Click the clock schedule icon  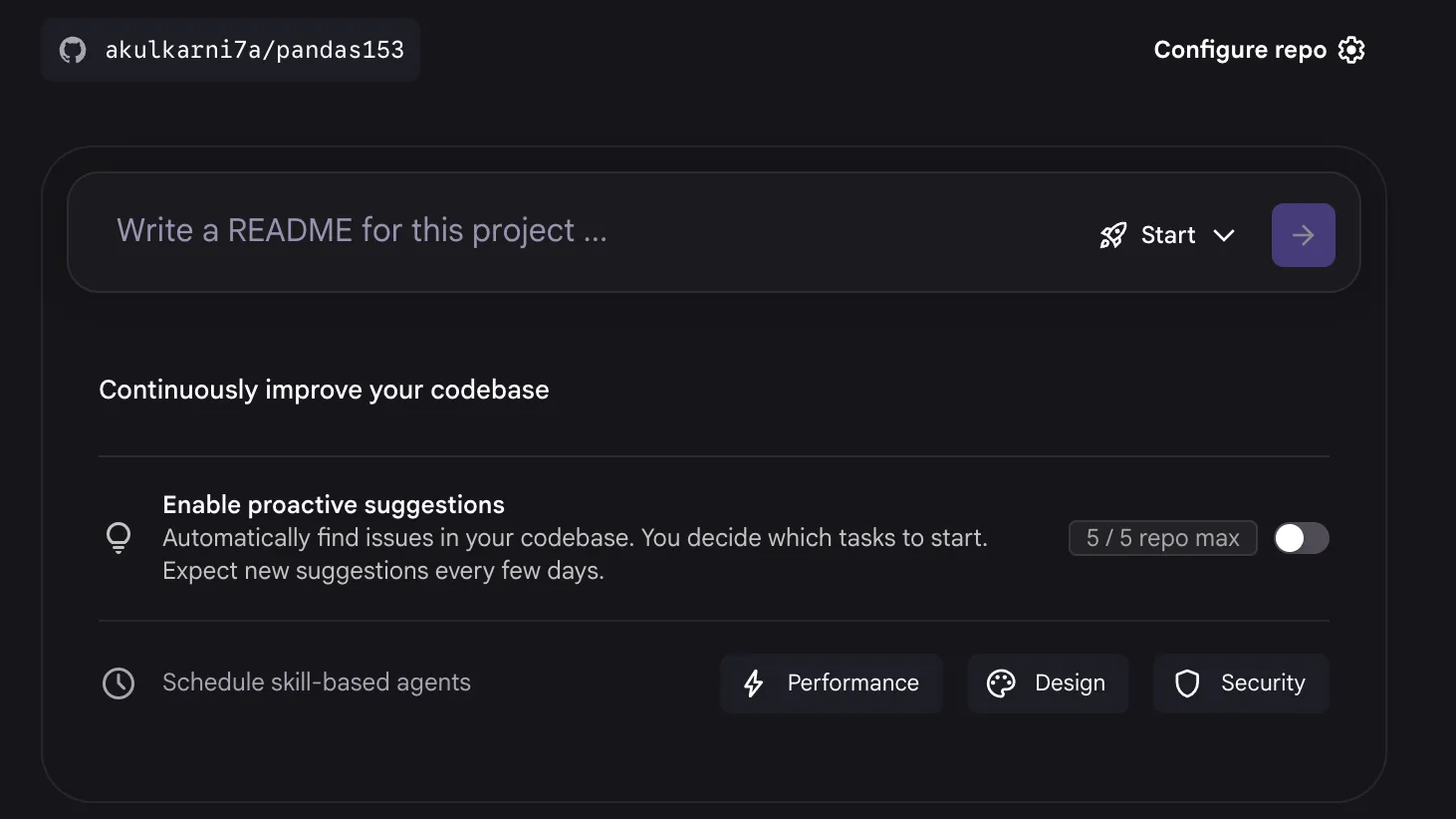point(119,683)
